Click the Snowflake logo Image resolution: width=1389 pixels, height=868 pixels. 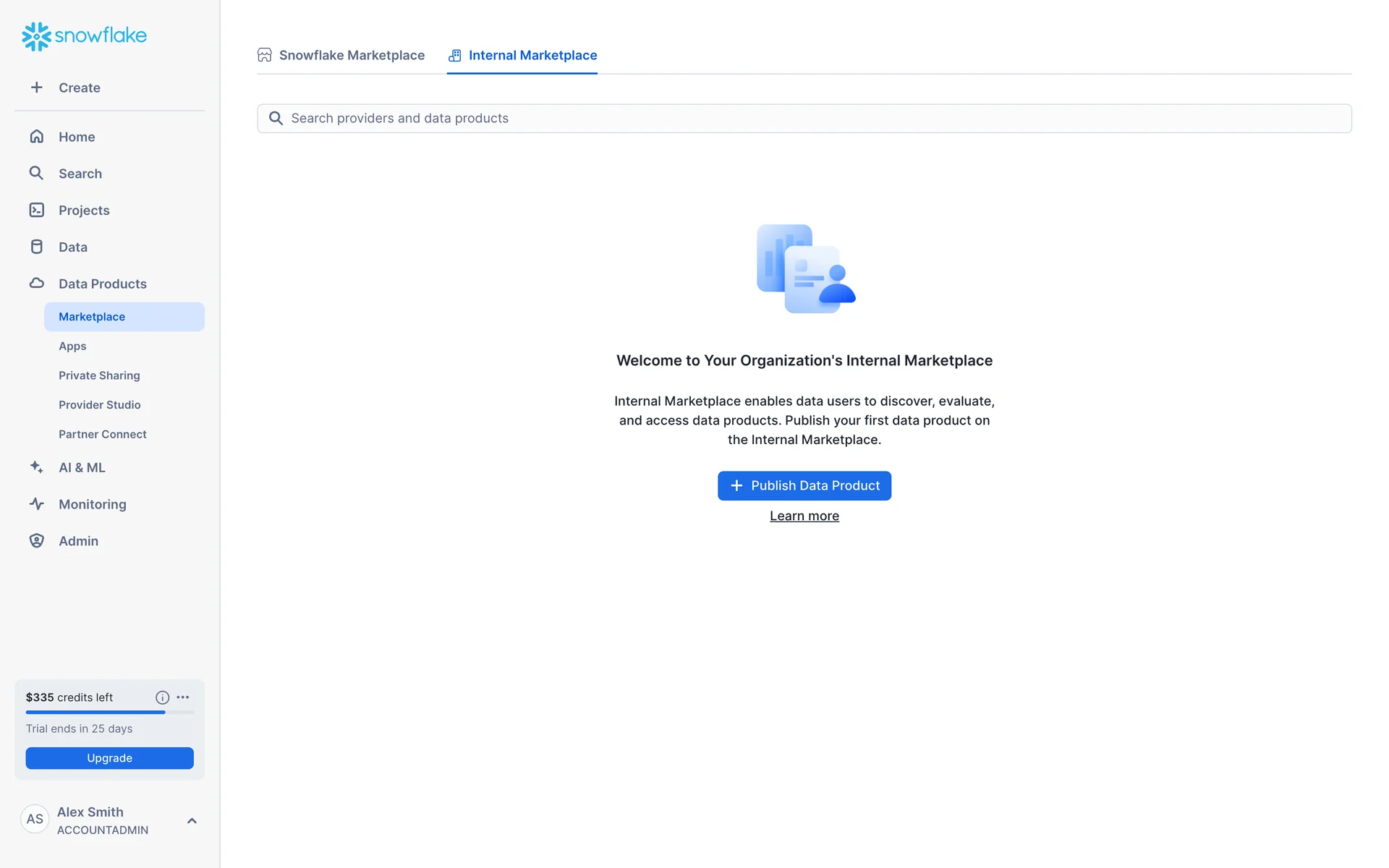point(84,35)
